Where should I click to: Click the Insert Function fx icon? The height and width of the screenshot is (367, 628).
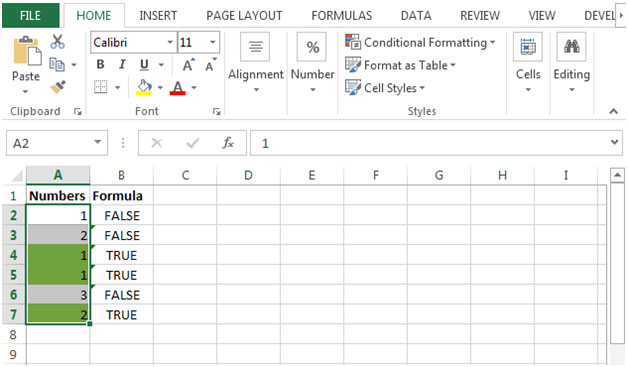pyautogui.click(x=228, y=143)
